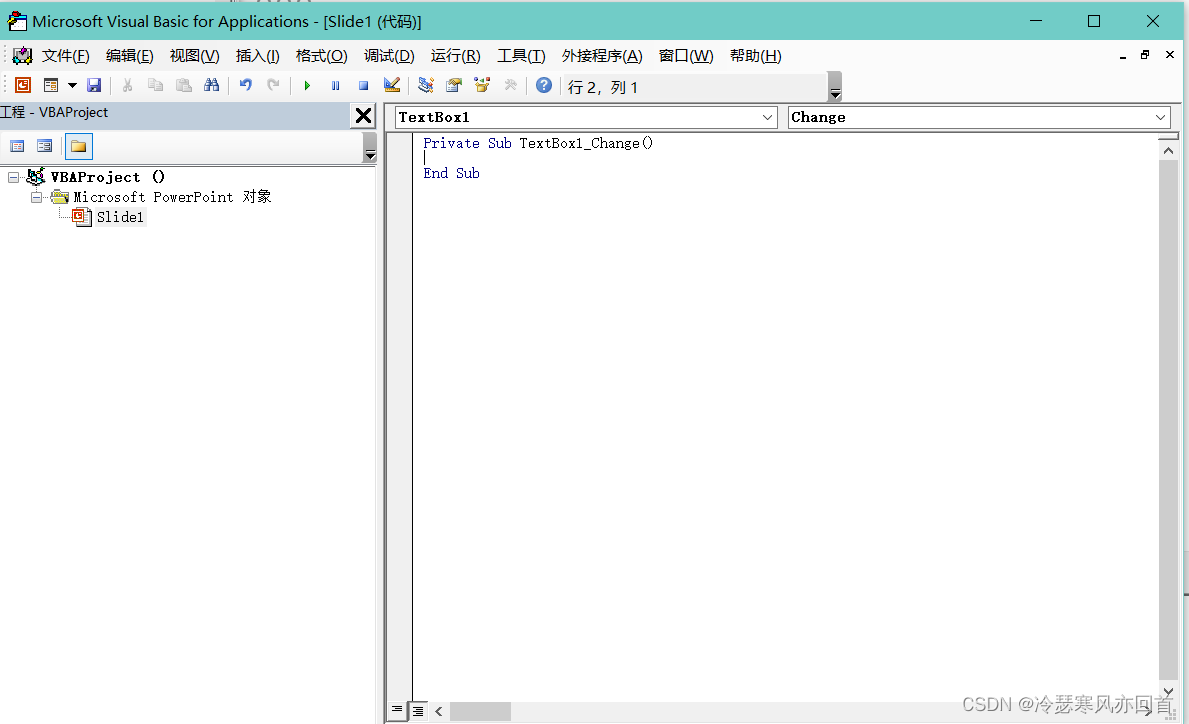Open the 工具(T) menu
The height and width of the screenshot is (724, 1189).
click(x=521, y=56)
